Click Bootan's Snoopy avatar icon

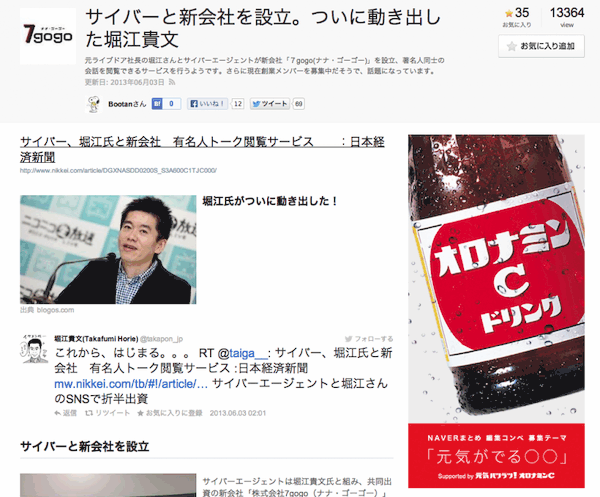96,104
